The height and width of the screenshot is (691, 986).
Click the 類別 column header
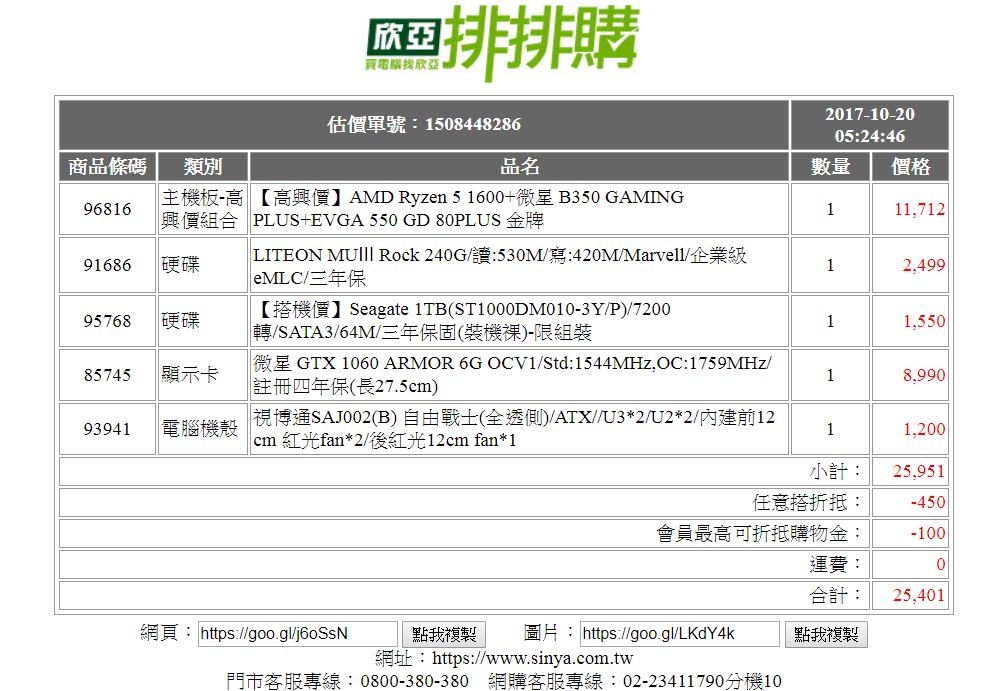point(202,167)
